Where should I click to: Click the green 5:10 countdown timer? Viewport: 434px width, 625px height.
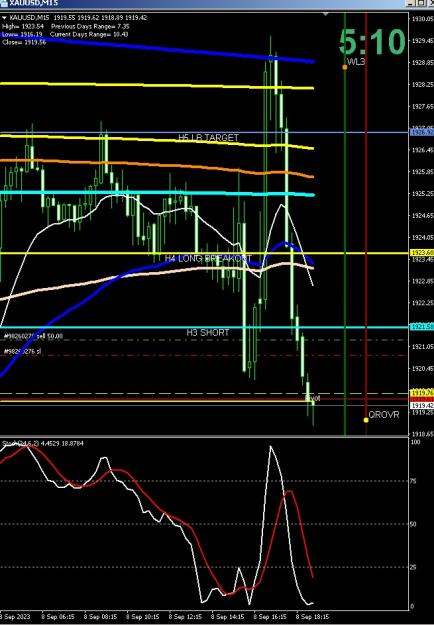pyautogui.click(x=372, y=41)
